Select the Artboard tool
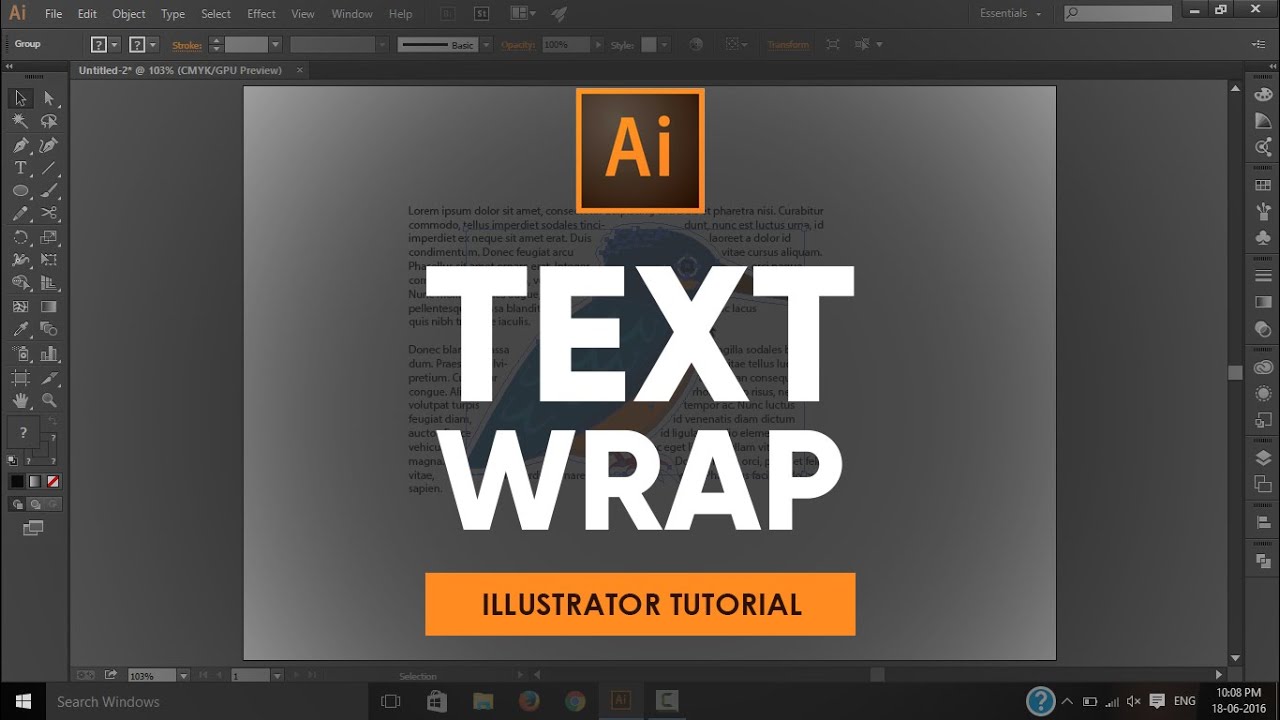The image size is (1280, 720). pos(20,377)
